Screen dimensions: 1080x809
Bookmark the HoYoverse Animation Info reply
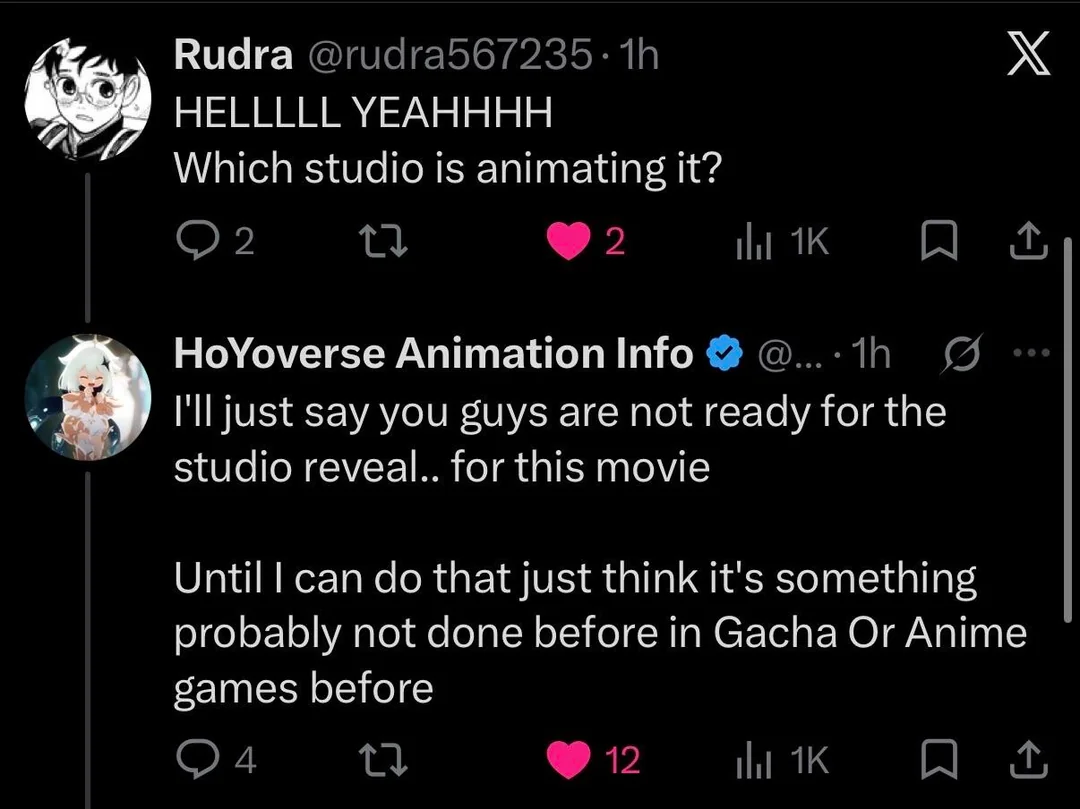[939, 759]
